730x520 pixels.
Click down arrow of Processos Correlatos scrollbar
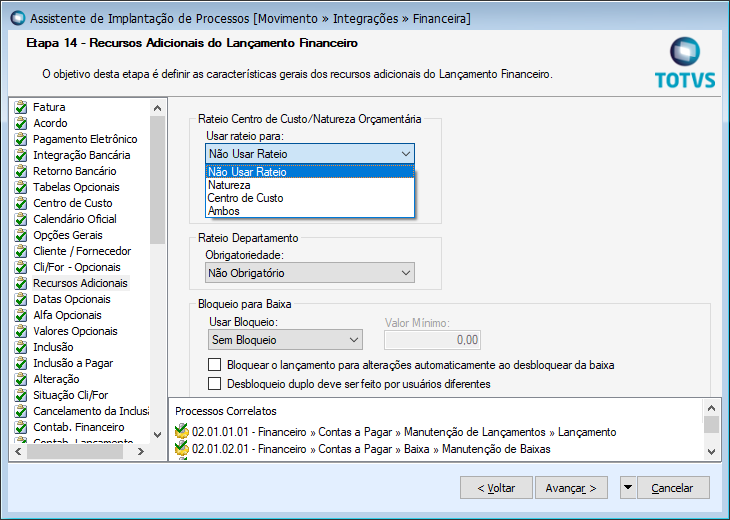click(711, 451)
